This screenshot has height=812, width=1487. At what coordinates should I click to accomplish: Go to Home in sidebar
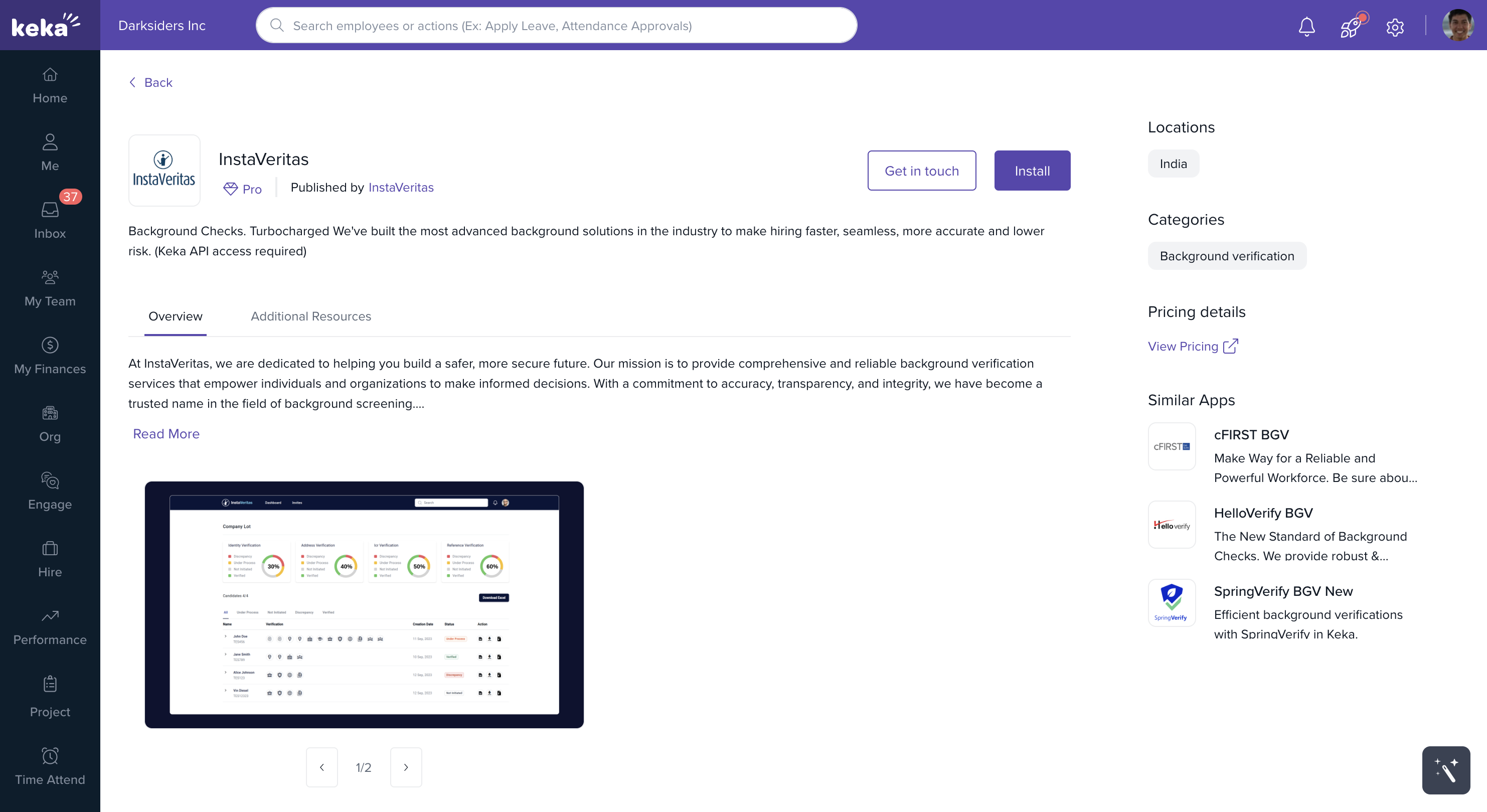tap(50, 86)
